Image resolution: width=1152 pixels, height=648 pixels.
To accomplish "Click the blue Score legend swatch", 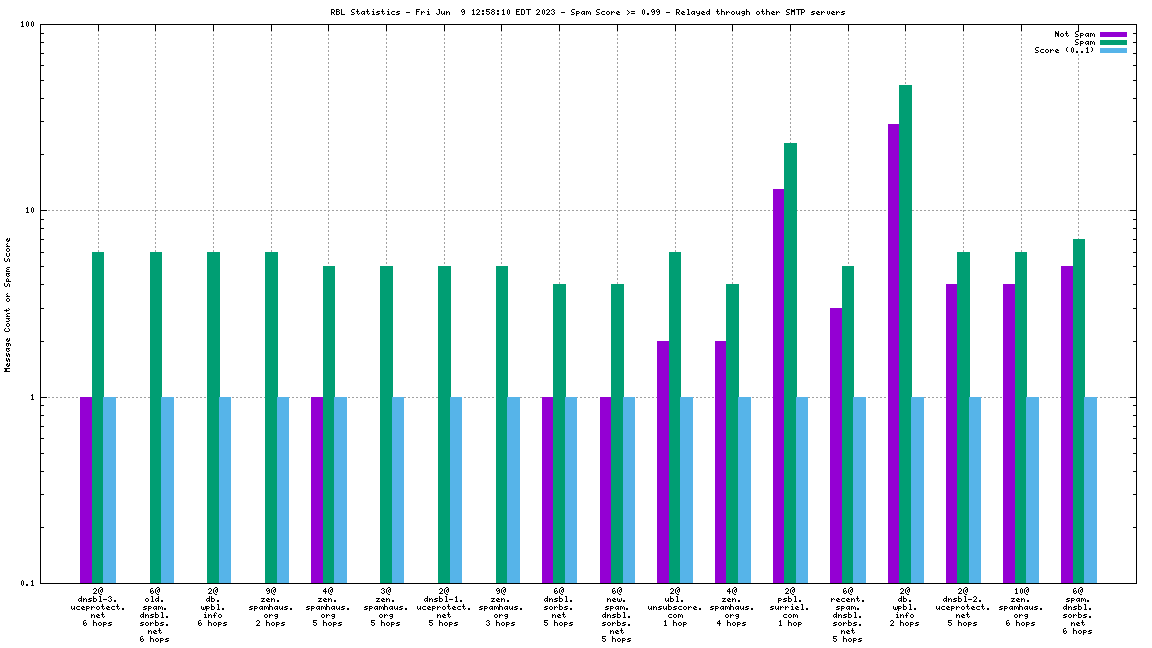I will (1113, 50).
